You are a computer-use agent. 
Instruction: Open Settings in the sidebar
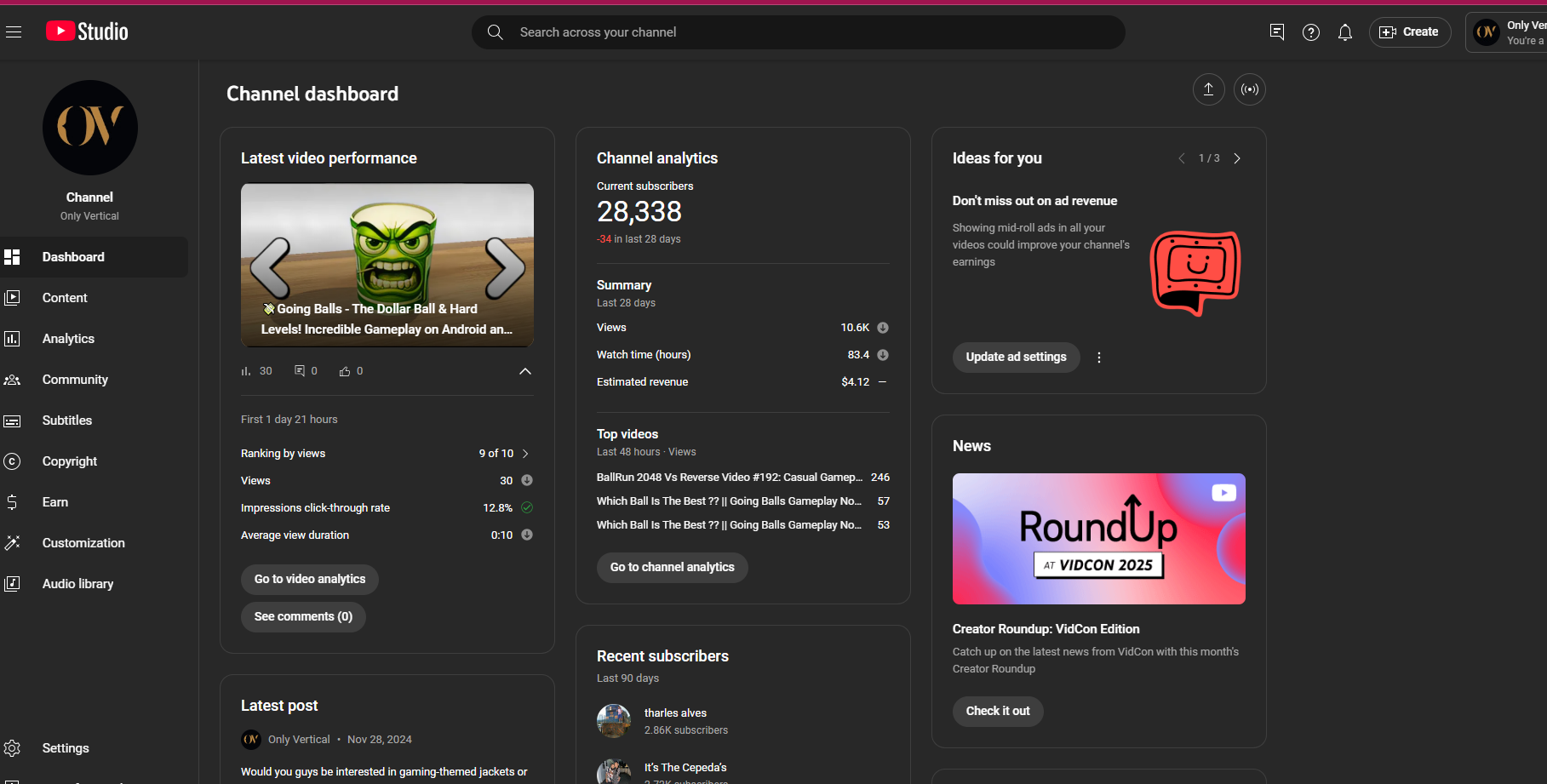94,748
